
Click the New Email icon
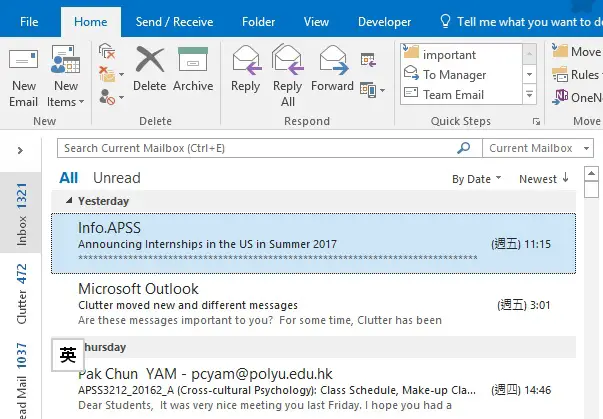23,77
